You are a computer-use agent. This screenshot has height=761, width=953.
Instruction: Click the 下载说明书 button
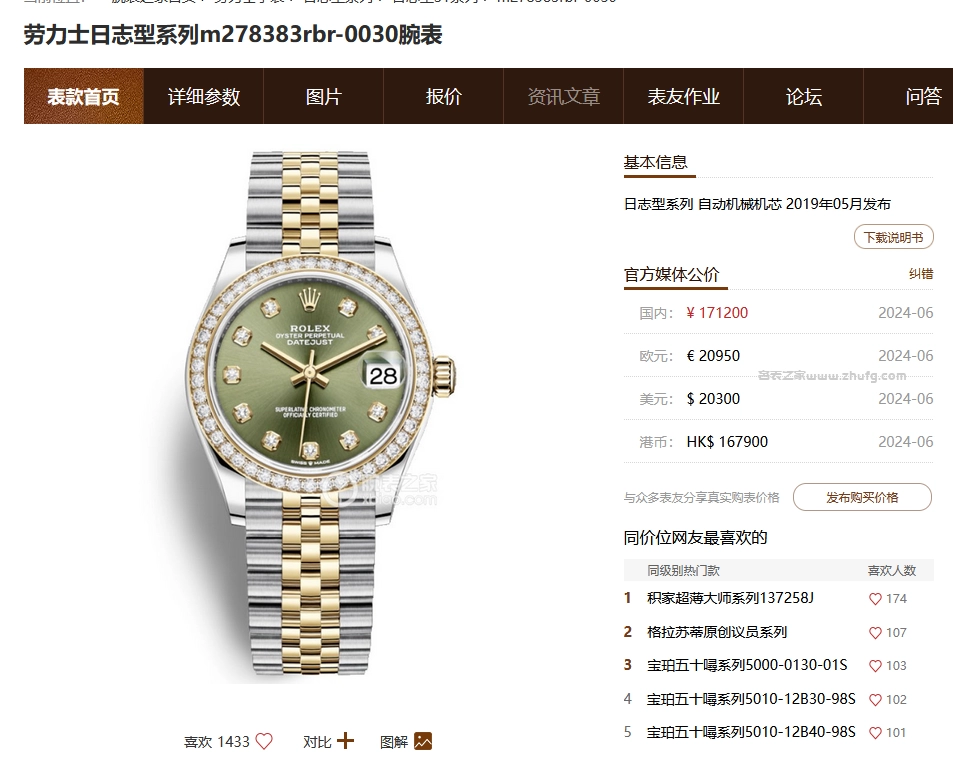(893, 237)
